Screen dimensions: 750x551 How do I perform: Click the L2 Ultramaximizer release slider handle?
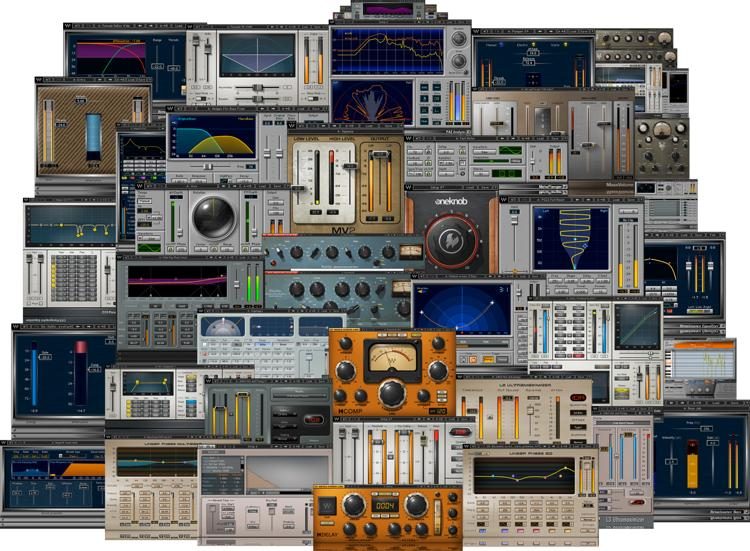pyautogui.click(x=530, y=411)
